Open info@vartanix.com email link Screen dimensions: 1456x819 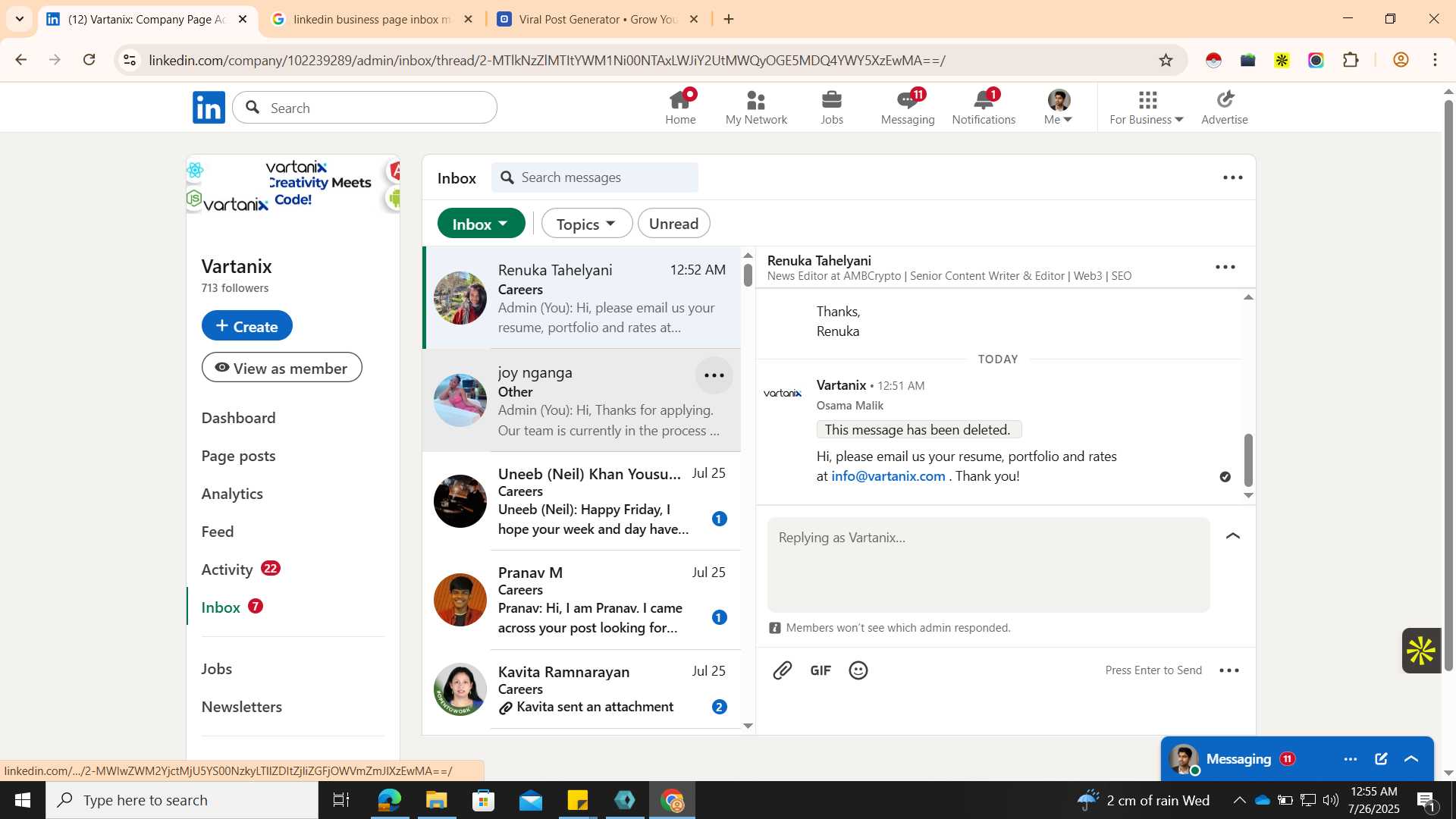tap(888, 476)
